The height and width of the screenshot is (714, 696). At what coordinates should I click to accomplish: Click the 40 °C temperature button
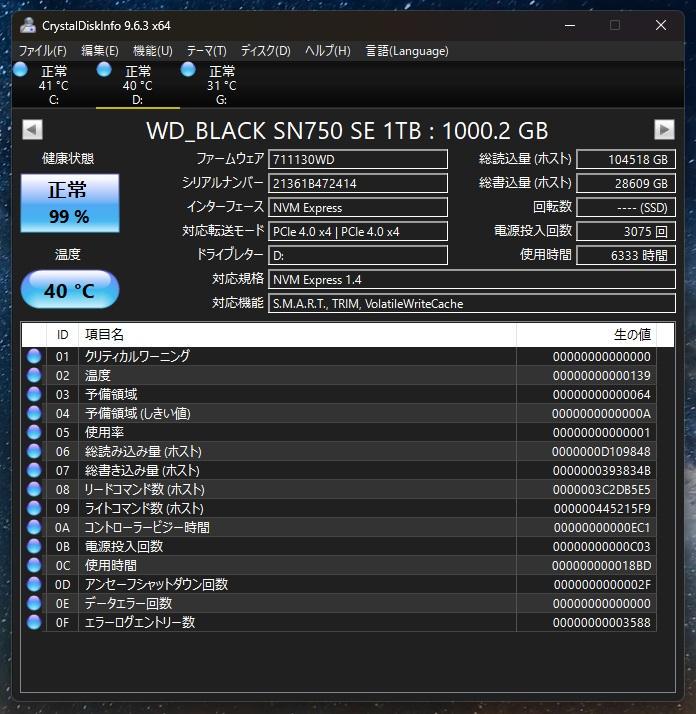70,290
